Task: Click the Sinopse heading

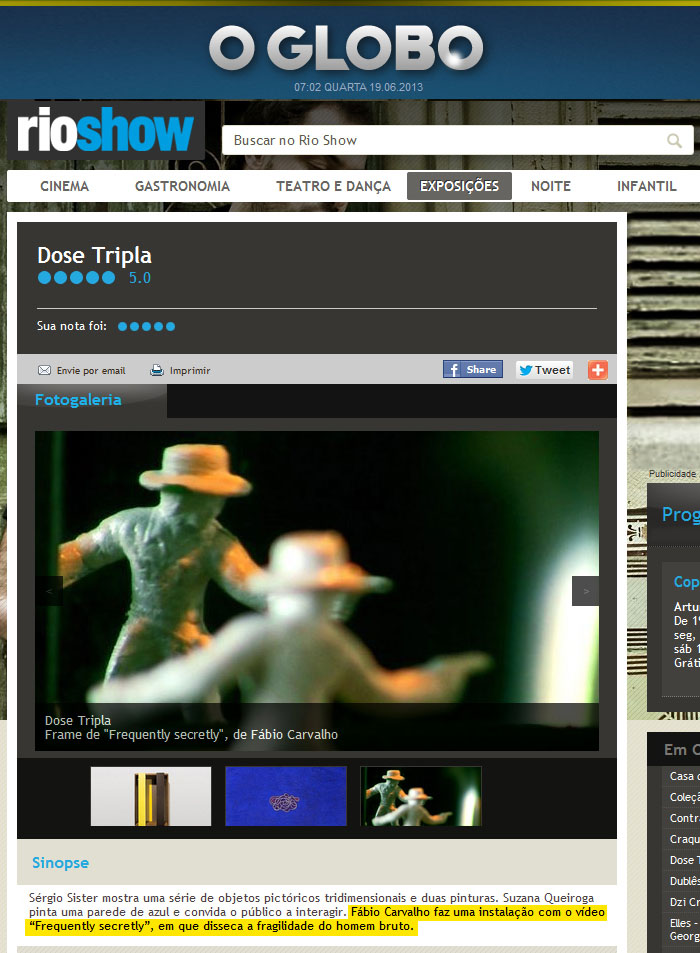Action: 60,863
